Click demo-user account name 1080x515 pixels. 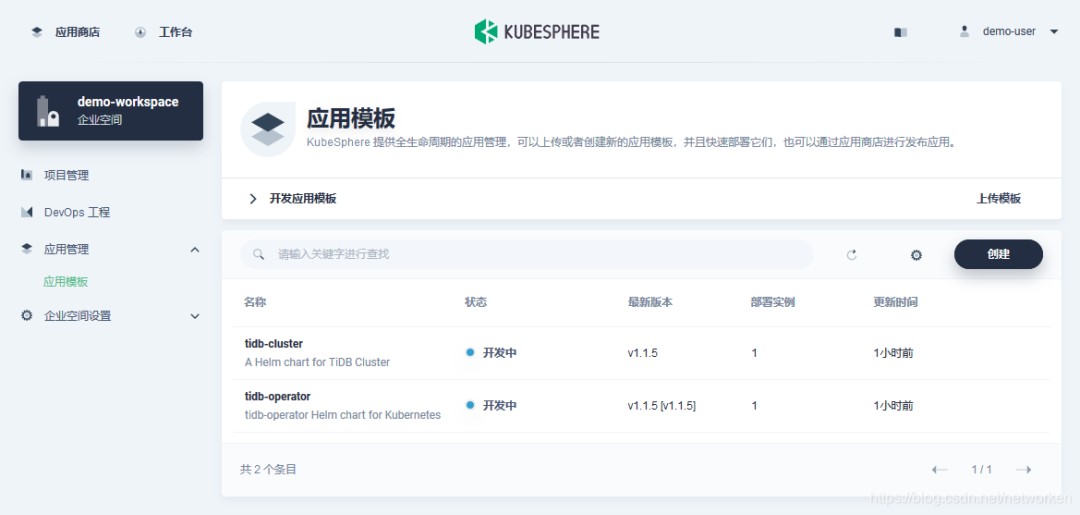coord(1009,32)
